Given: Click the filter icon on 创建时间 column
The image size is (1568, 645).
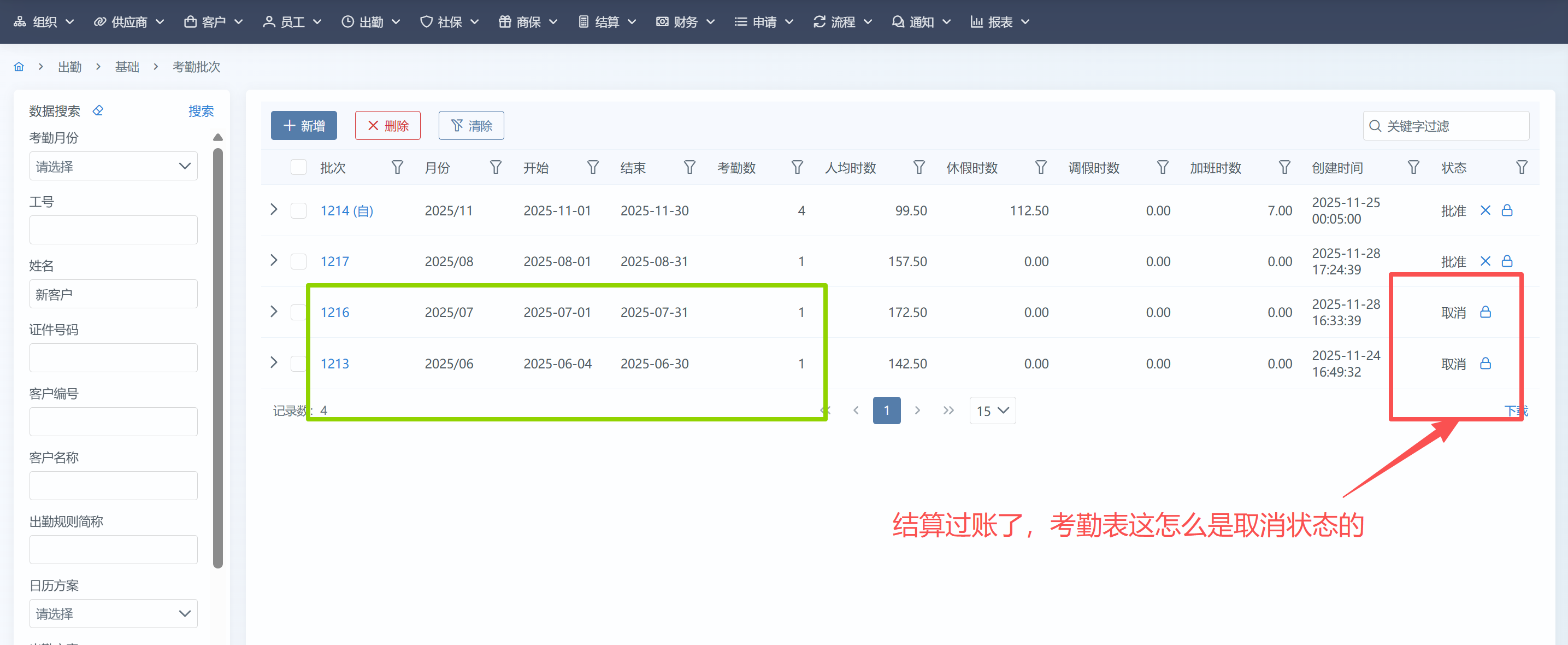Looking at the screenshot, I should (x=1413, y=167).
